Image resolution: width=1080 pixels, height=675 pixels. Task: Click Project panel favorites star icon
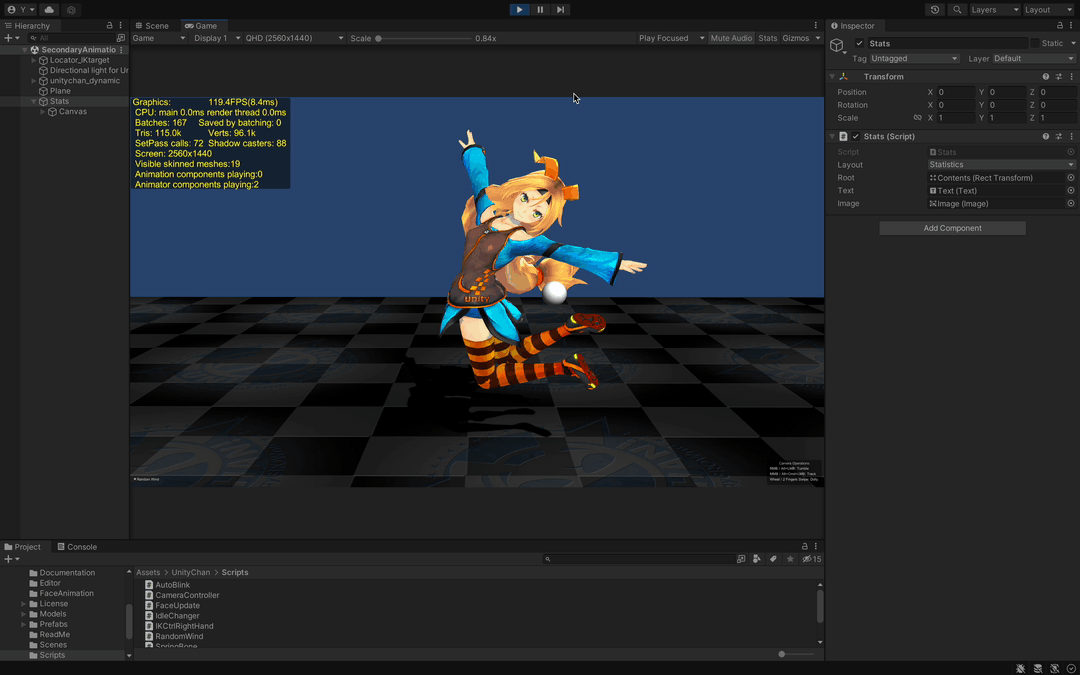pos(790,559)
